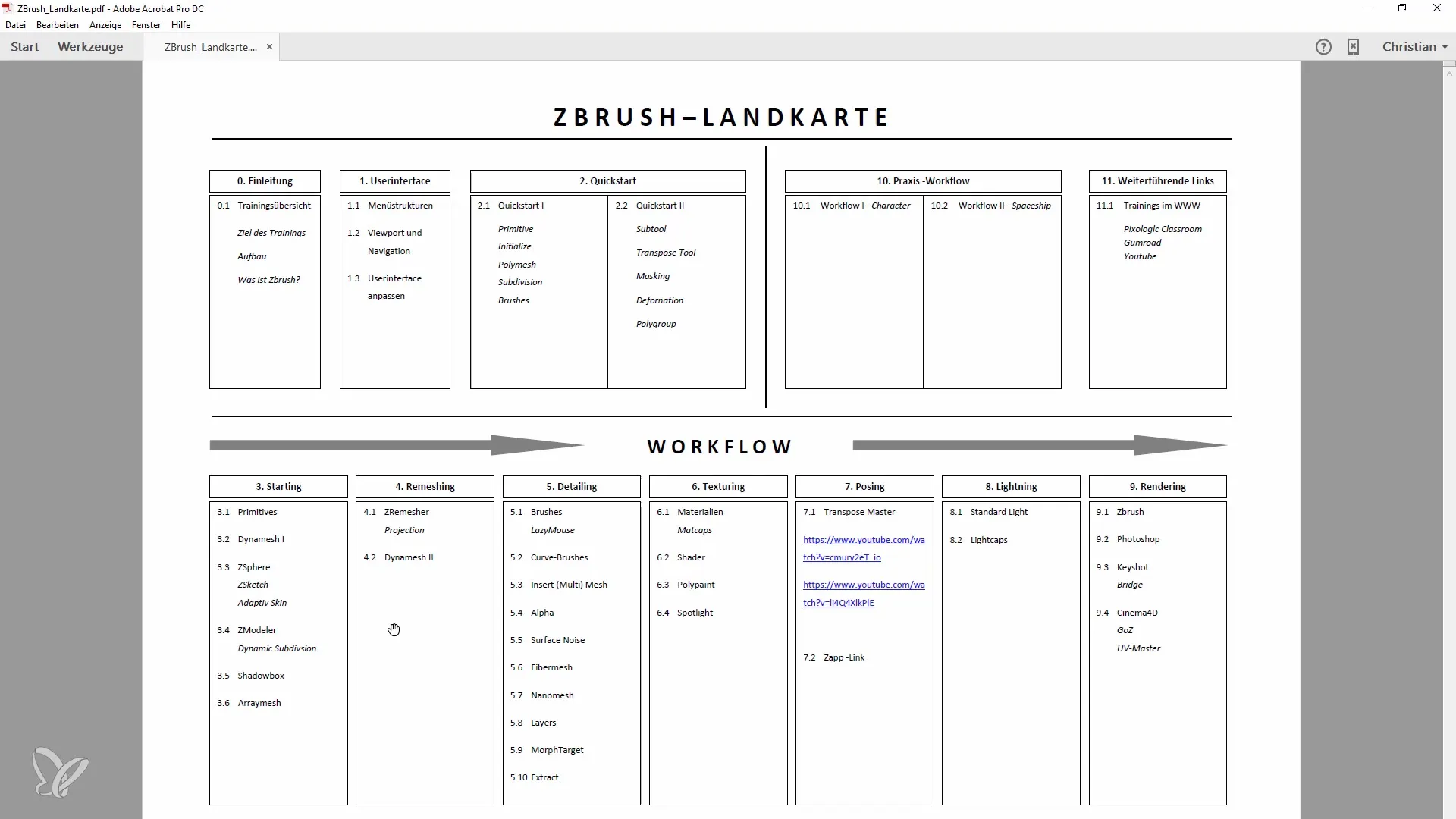Click the second YouTube link in Posing 7.1
1456x819 pixels.
tap(864, 593)
